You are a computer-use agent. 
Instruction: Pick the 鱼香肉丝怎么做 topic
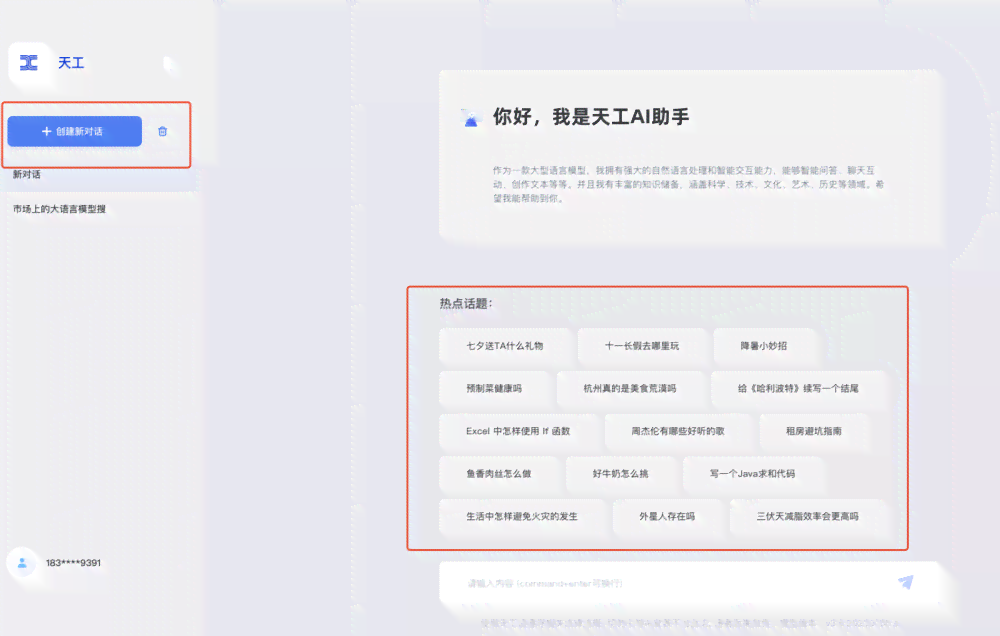[499, 474]
